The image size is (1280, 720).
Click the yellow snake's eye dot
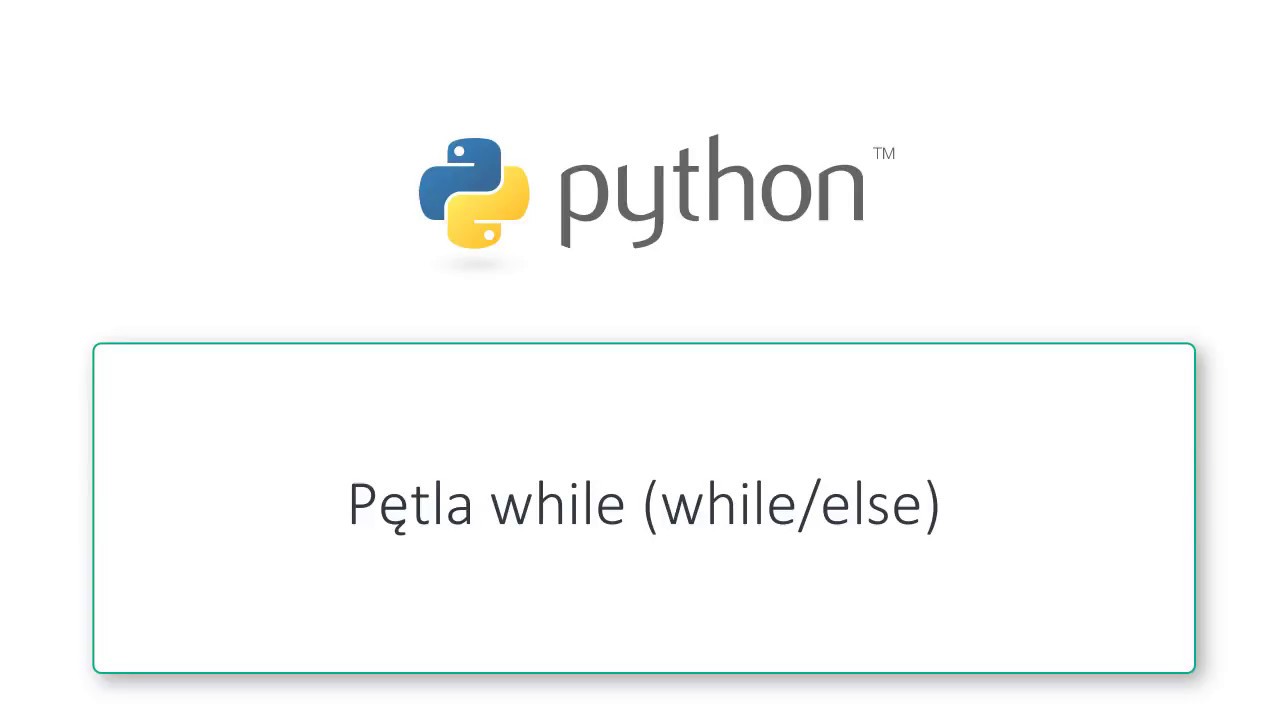[489, 235]
